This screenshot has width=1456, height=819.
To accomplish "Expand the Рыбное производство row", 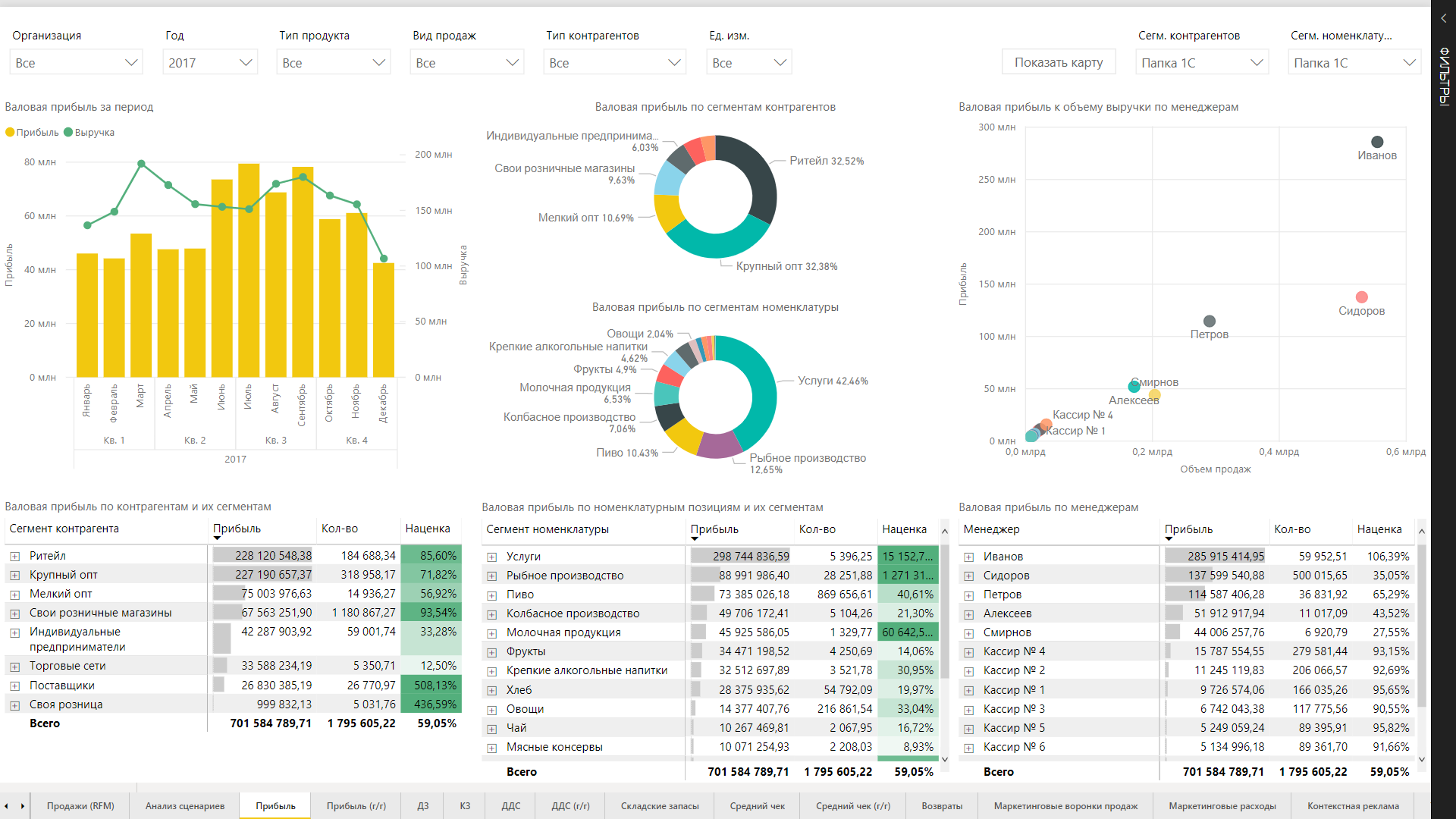I will [491, 576].
